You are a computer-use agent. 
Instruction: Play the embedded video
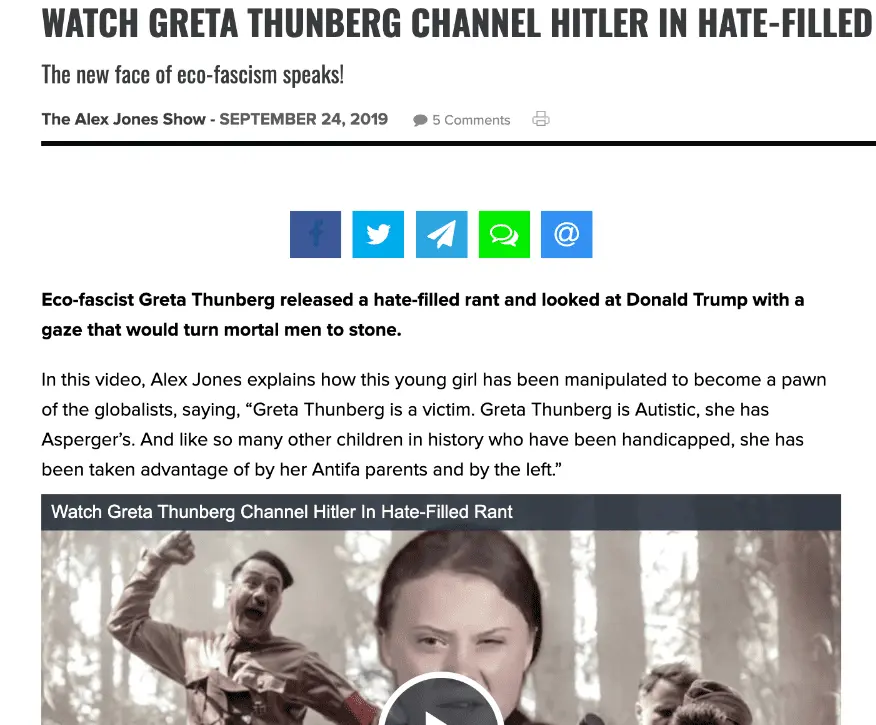click(440, 704)
